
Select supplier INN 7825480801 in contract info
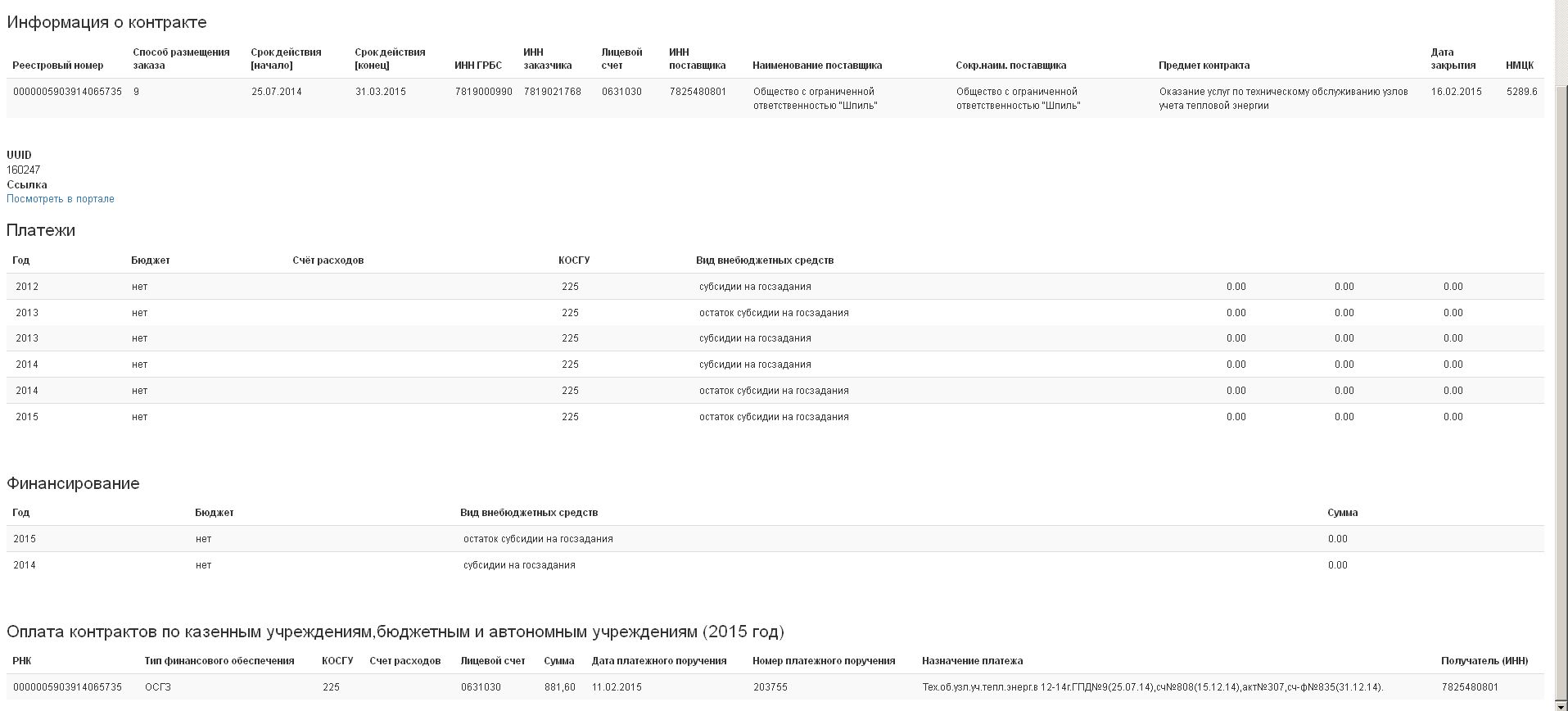click(x=698, y=92)
